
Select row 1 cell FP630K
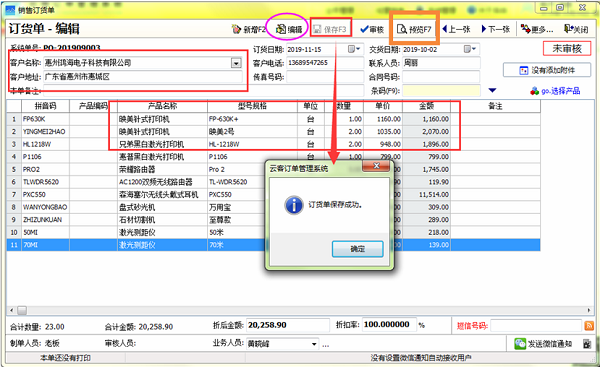pos(45,119)
